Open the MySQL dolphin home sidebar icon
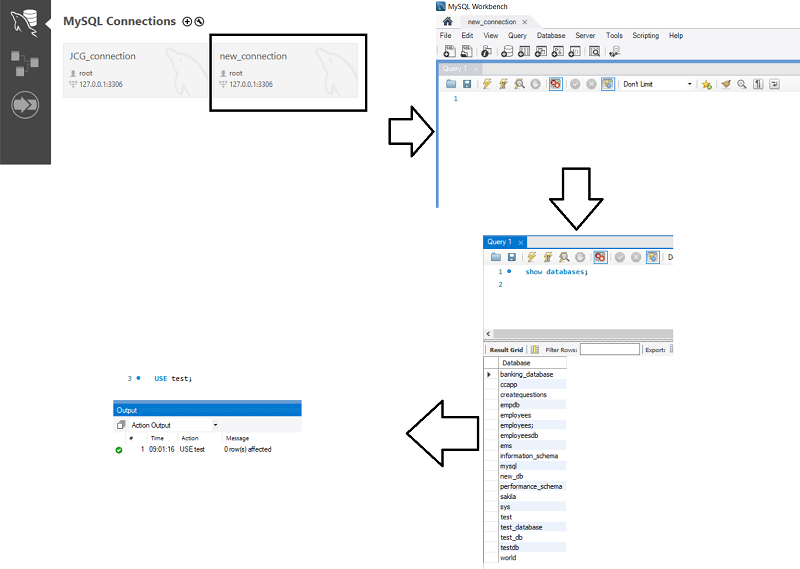The height and width of the screenshot is (569, 800). click(x=24, y=22)
